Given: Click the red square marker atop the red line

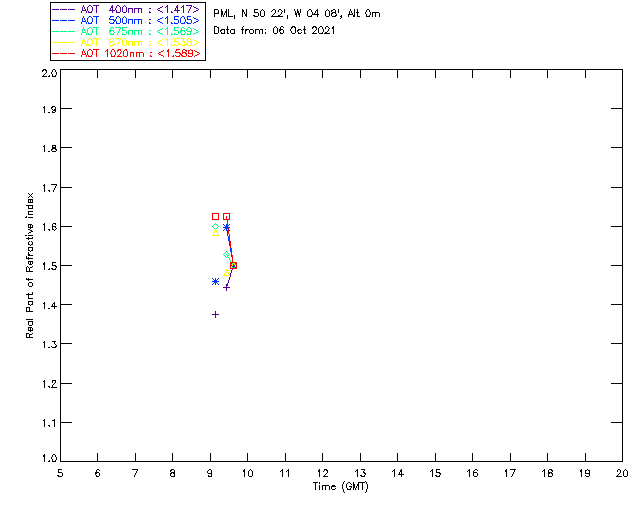Looking at the screenshot, I should tap(227, 216).
